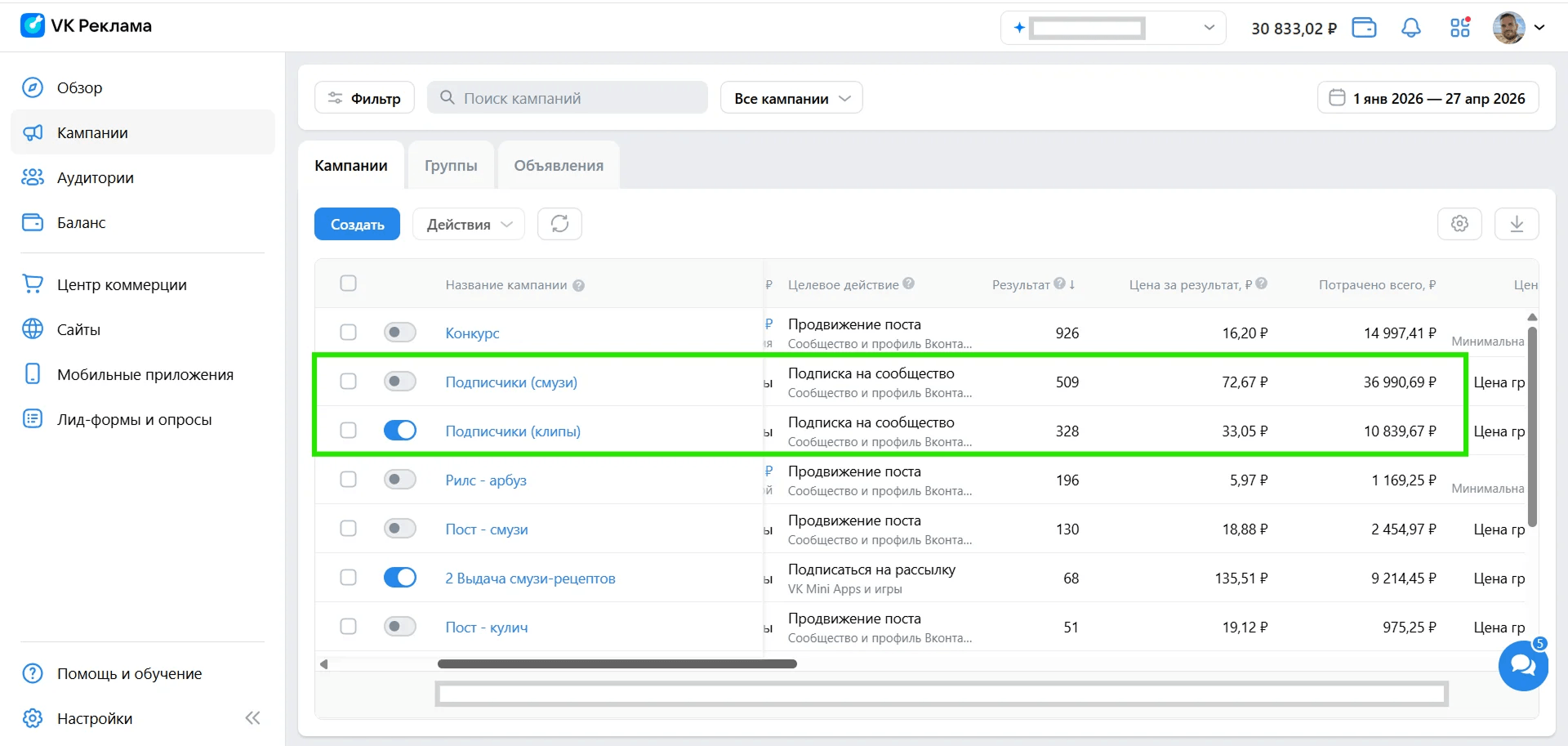The width and height of the screenshot is (1568, 746).
Task: Tick checkbox for Подписчики (клипы)
Action: click(348, 431)
